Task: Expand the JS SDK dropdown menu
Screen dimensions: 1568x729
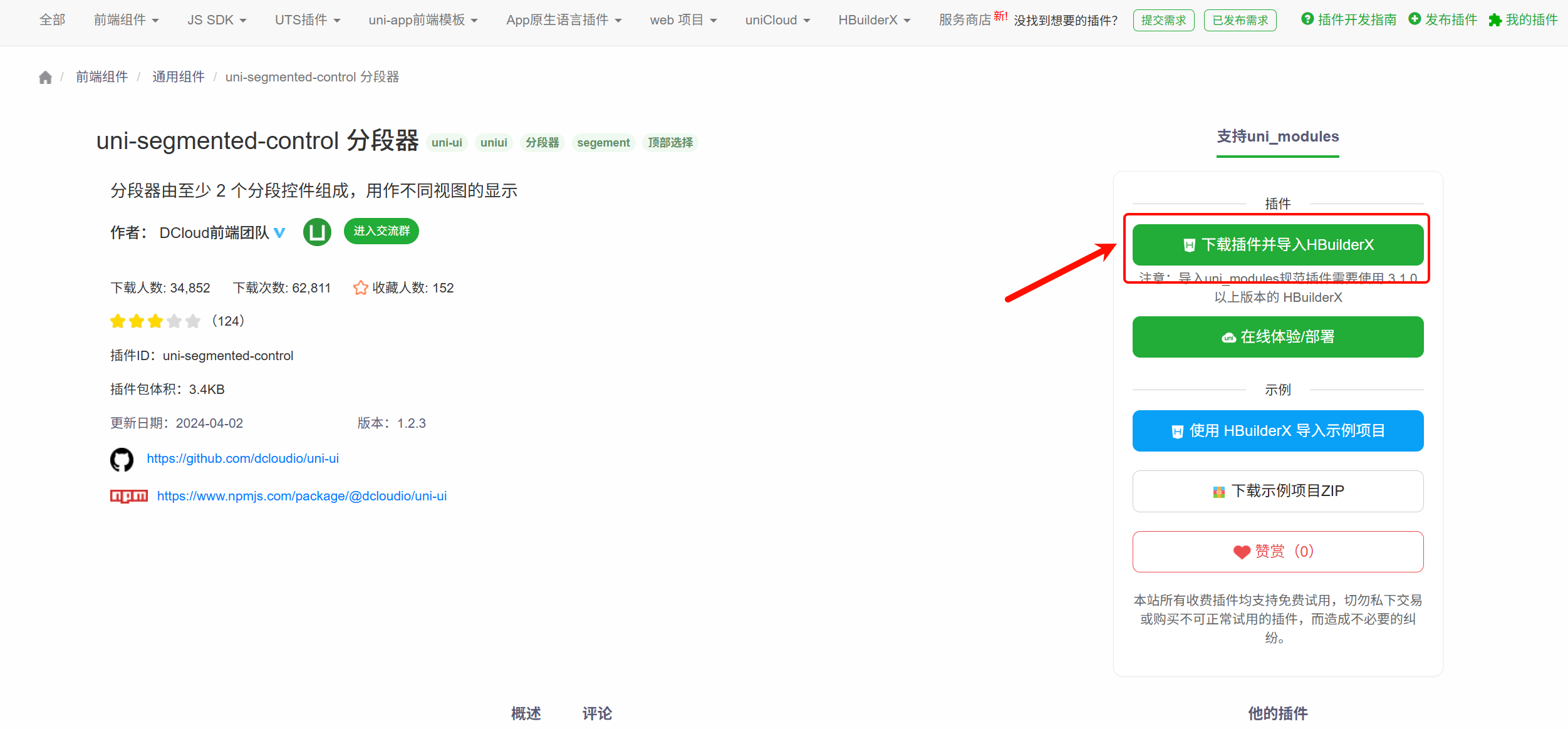Action: 217,20
